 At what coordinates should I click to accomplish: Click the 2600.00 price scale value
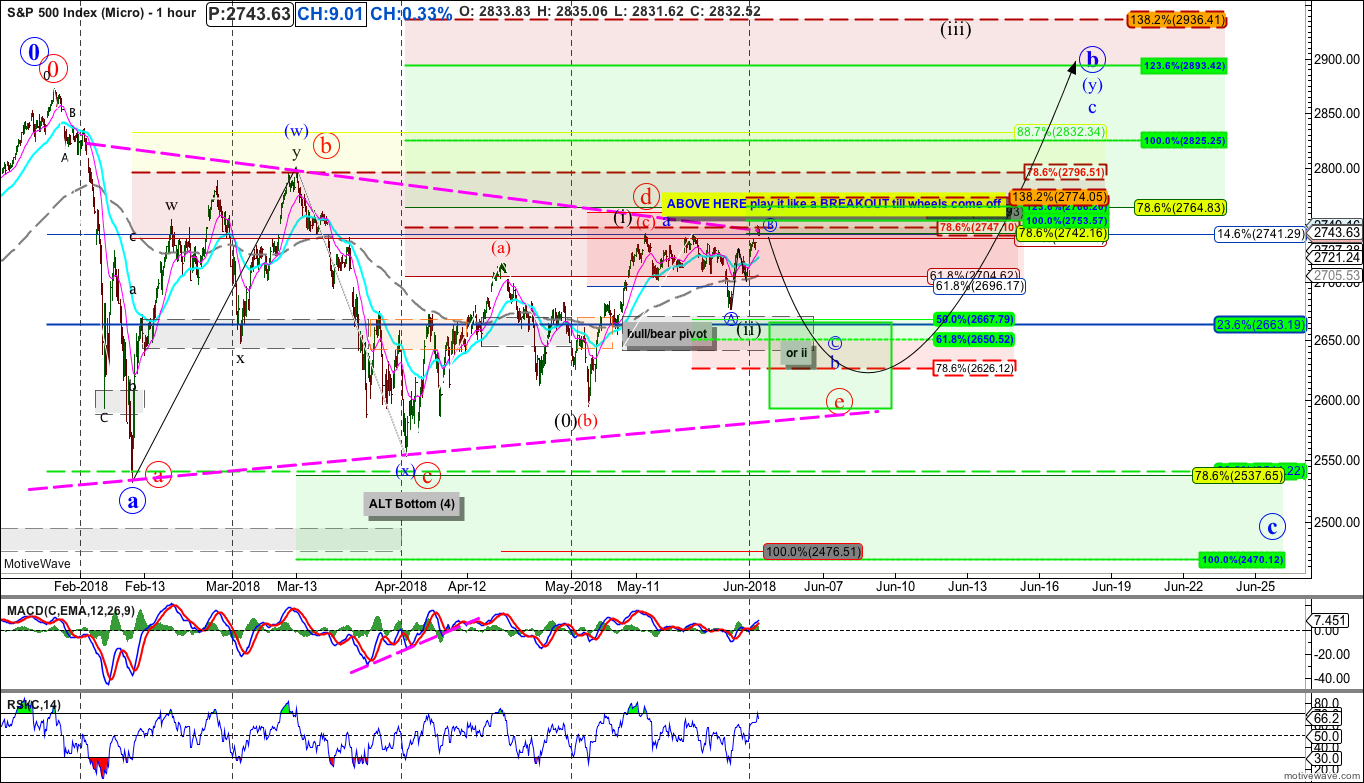tap(1336, 401)
